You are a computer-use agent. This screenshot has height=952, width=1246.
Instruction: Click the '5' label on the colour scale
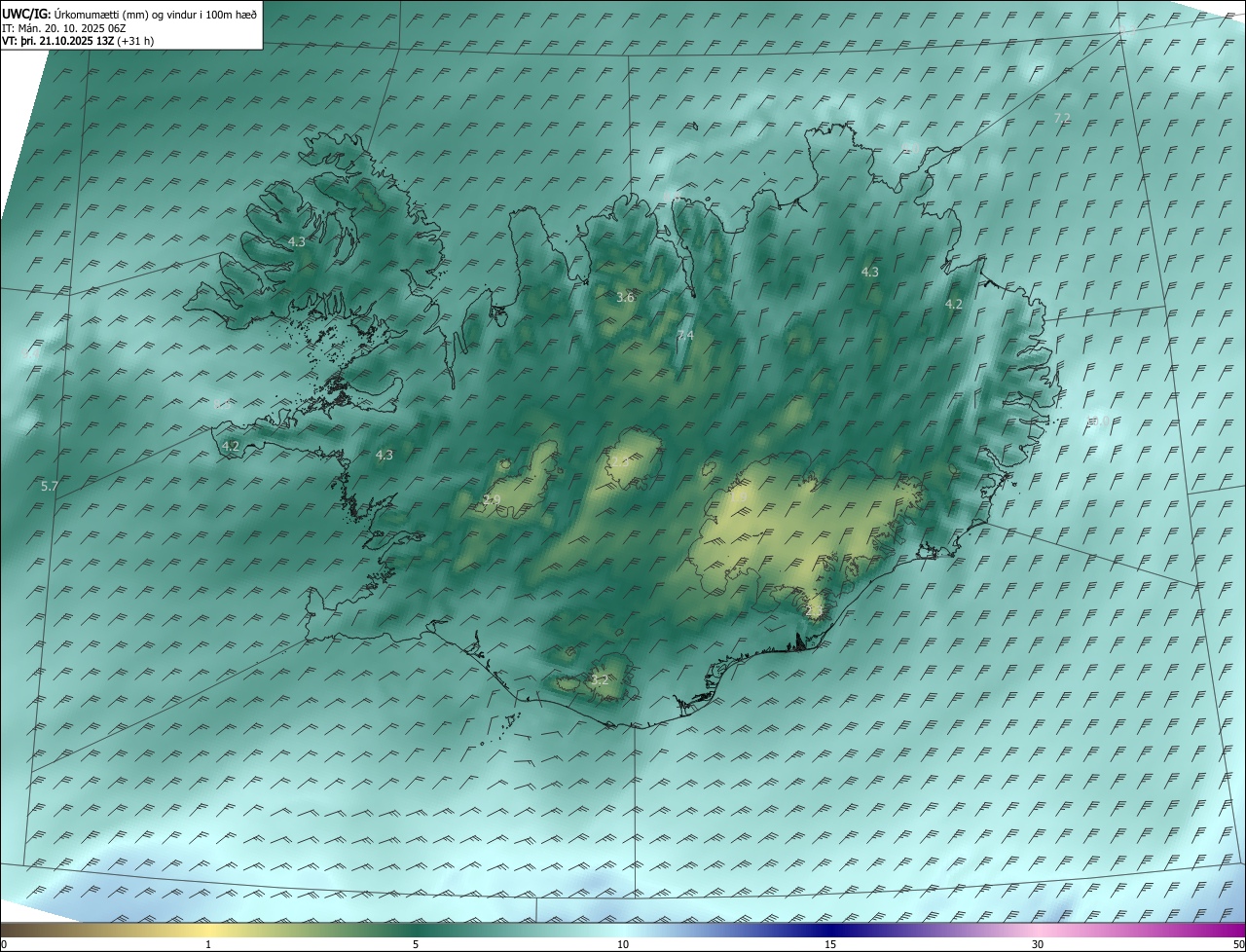pos(416,944)
